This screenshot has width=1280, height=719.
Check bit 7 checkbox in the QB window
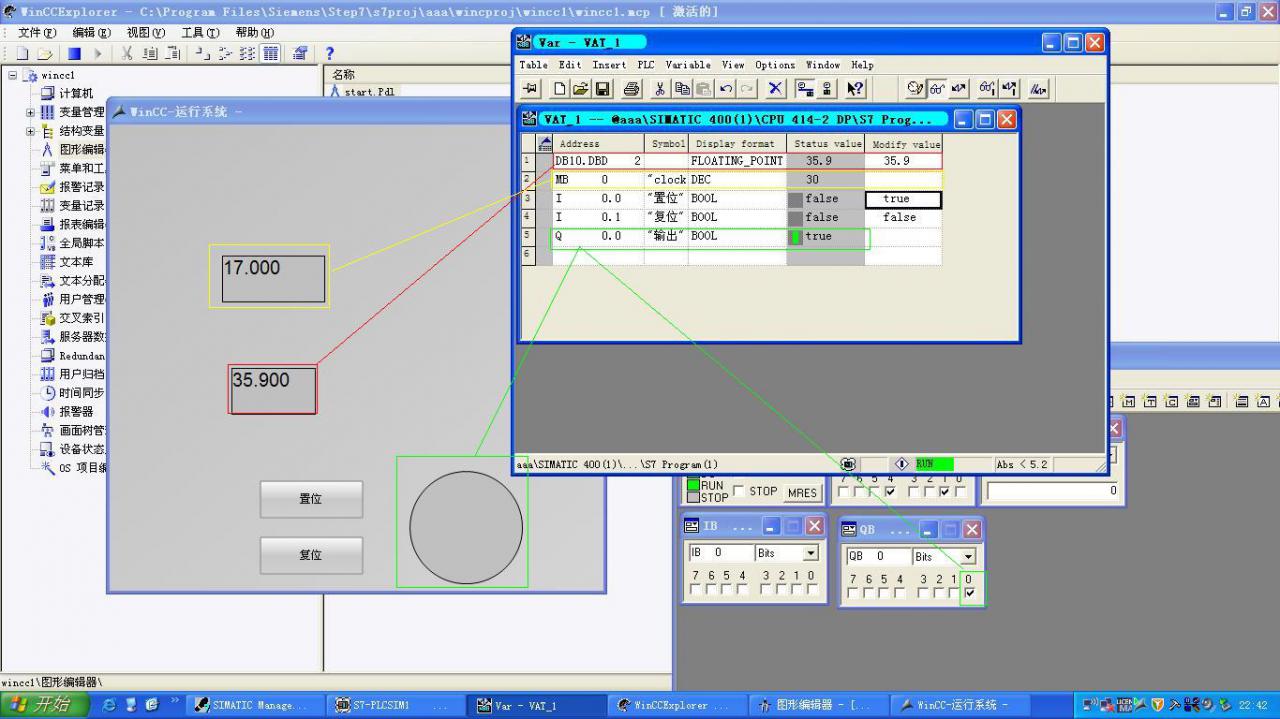coord(853,593)
